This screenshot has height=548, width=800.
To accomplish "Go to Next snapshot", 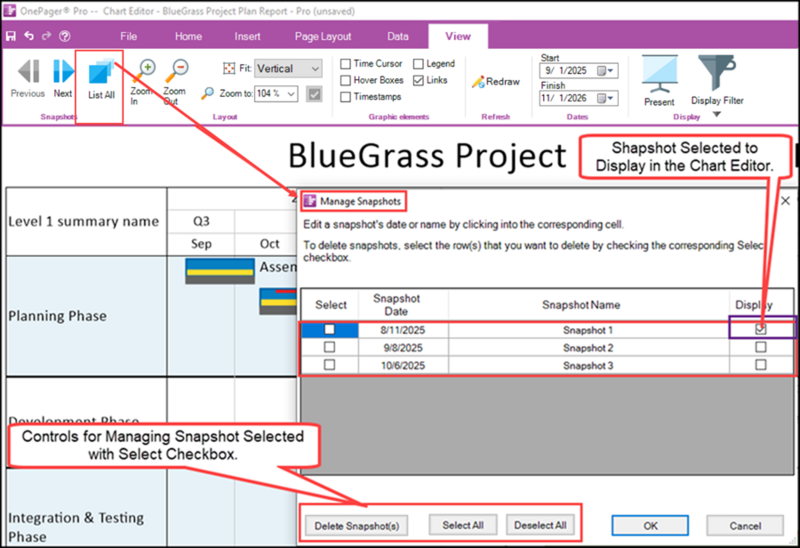I will pyautogui.click(x=63, y=78).
